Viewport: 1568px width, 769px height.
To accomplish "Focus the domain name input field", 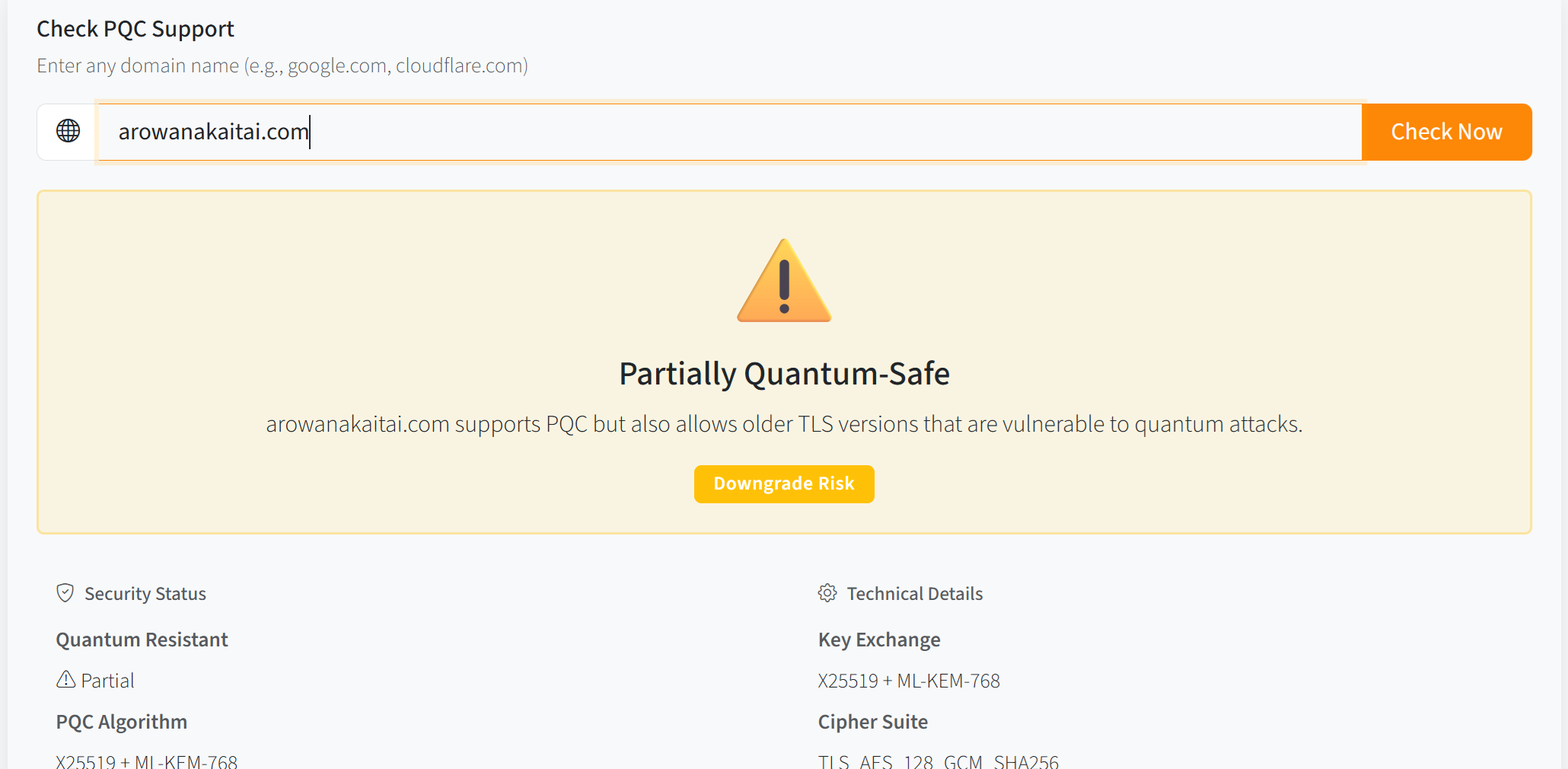I will (x=729, y=132).
